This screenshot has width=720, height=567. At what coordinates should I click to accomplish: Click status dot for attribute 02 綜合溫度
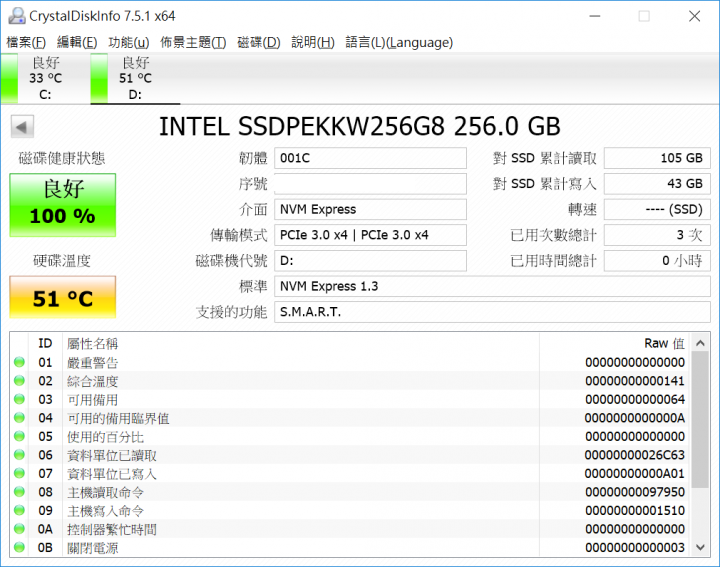click(19, 381)
